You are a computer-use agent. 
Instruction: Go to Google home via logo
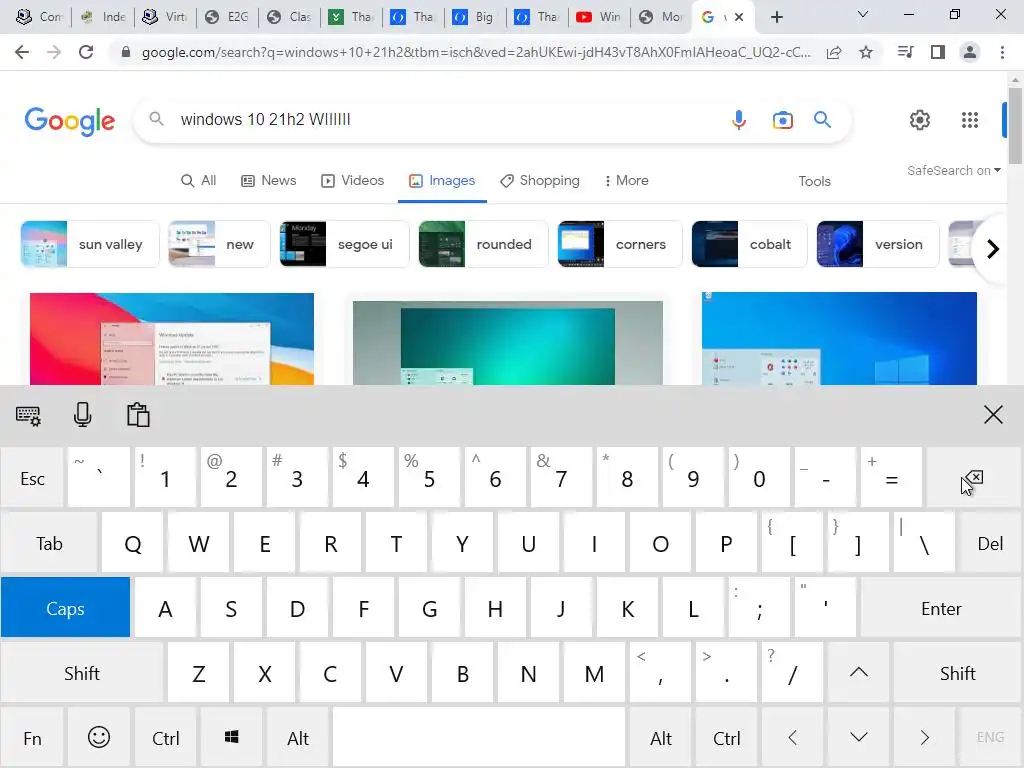pos(70,121)
